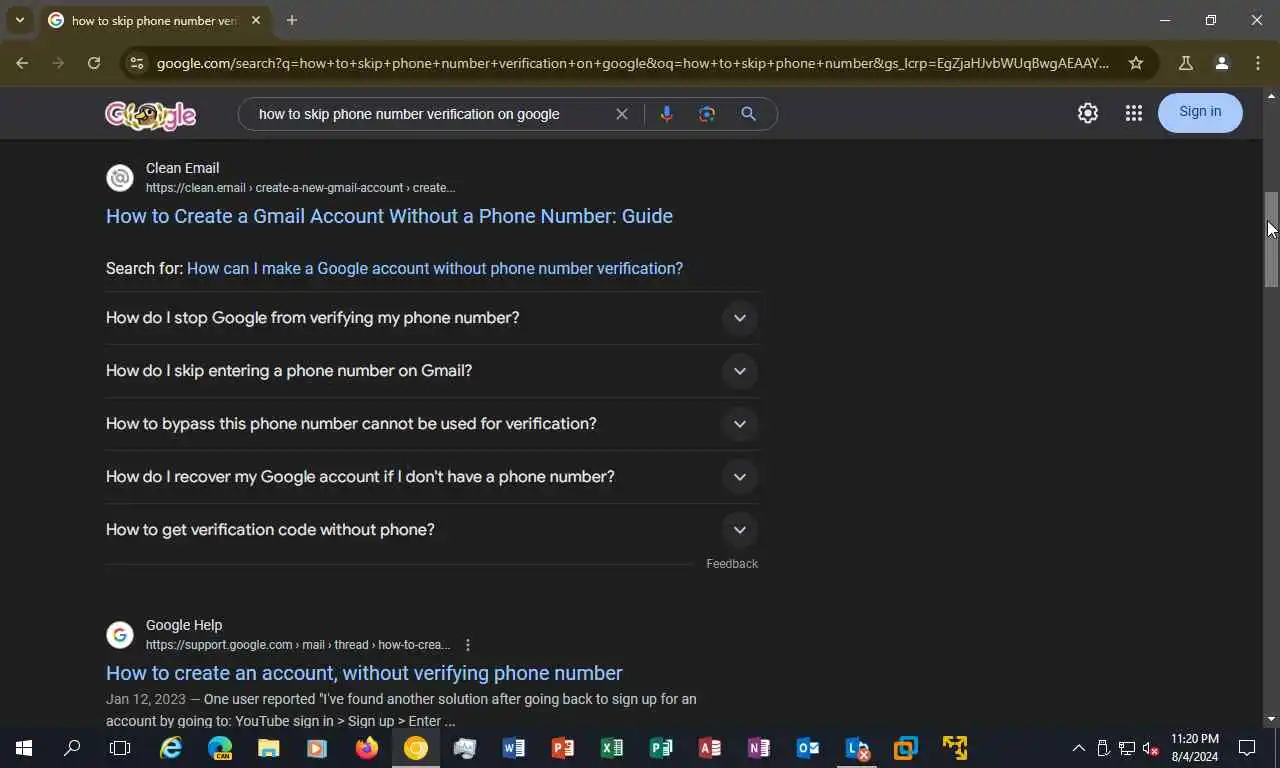Select the 'how to skip phone number' tab
Screen dimensions: 1280x768
154,20
